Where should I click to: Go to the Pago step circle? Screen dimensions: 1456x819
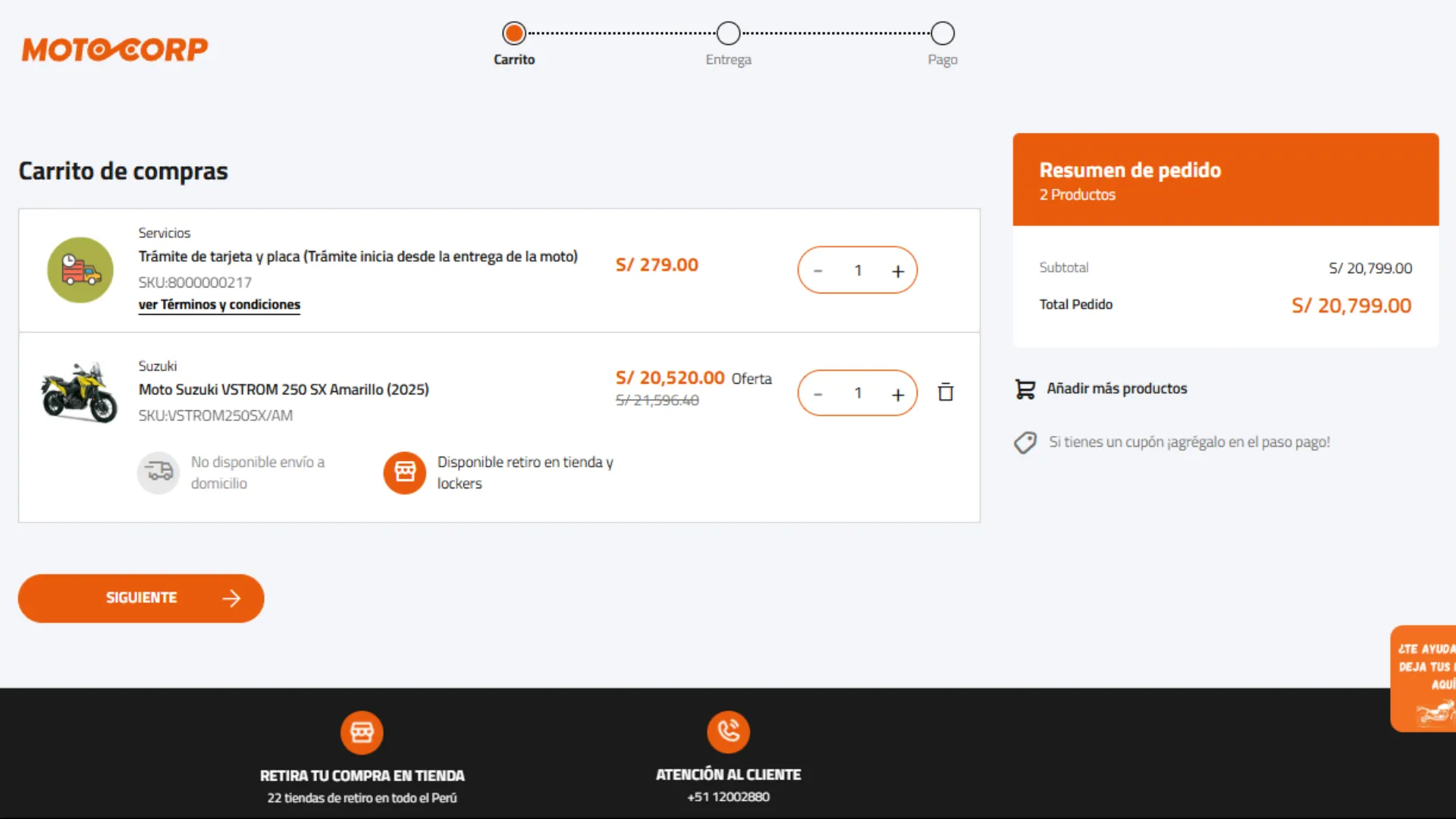click(943, 33)
